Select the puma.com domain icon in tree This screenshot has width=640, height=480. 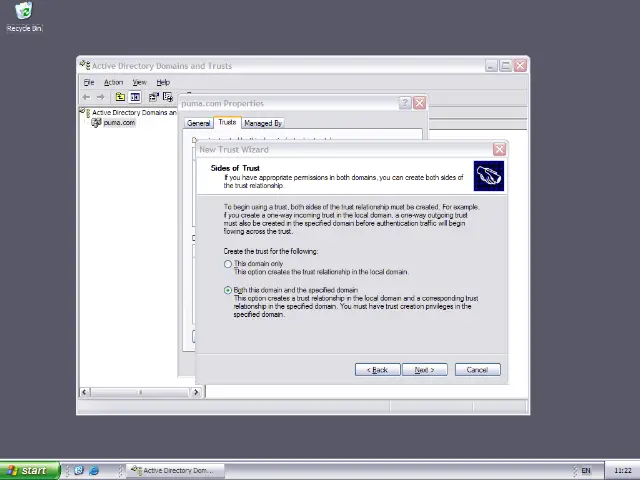coord(96,122)
